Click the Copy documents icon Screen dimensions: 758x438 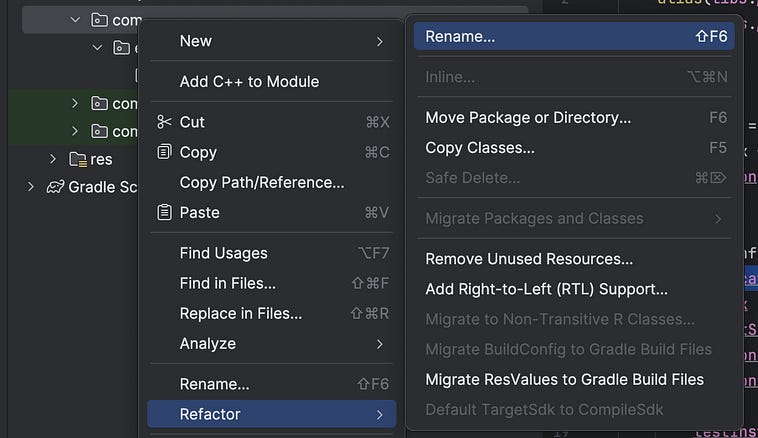164,152
